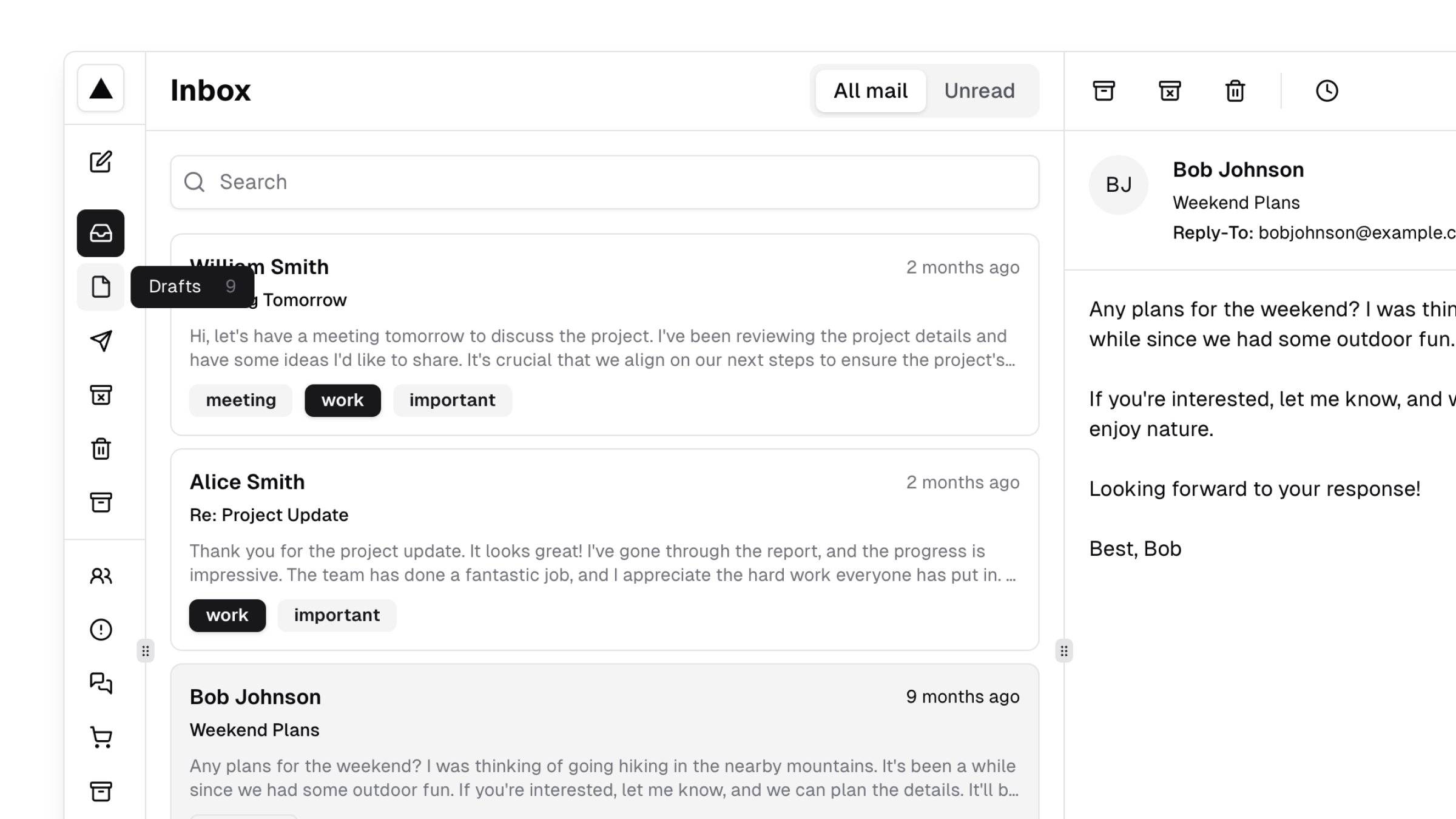Screen dimensions: 1456x819
Task: Click the compose new email icon
Action: (100, 161)
